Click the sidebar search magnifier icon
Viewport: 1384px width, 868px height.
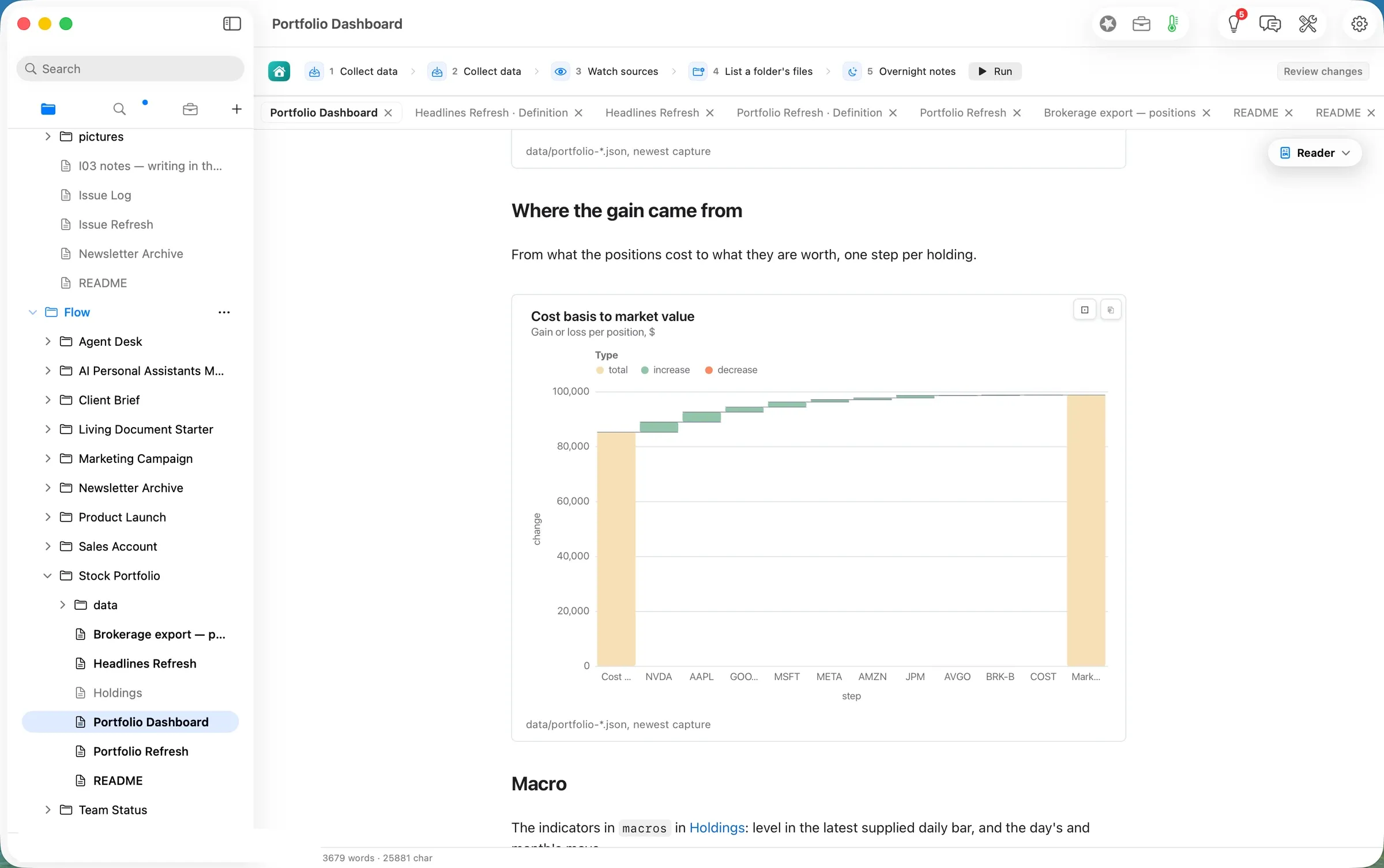tap(119, 109)
